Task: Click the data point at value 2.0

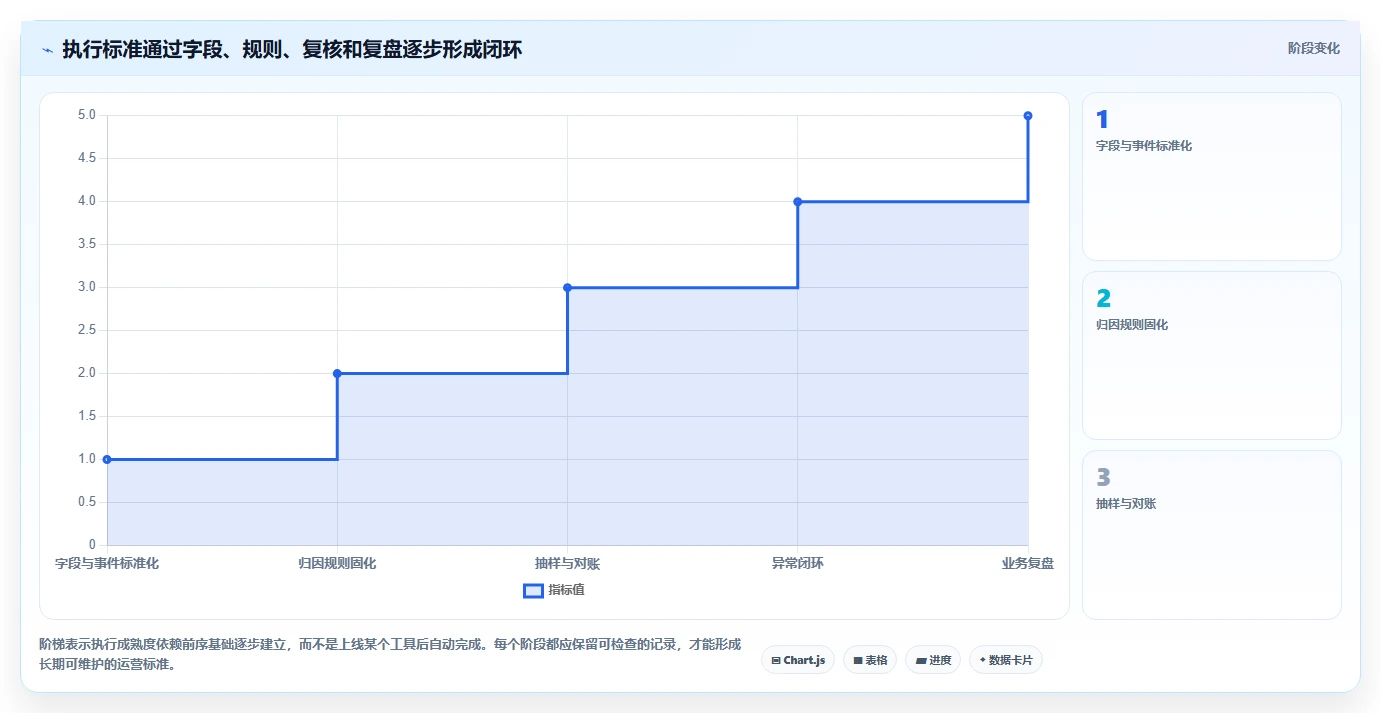Action: [337, 373]
